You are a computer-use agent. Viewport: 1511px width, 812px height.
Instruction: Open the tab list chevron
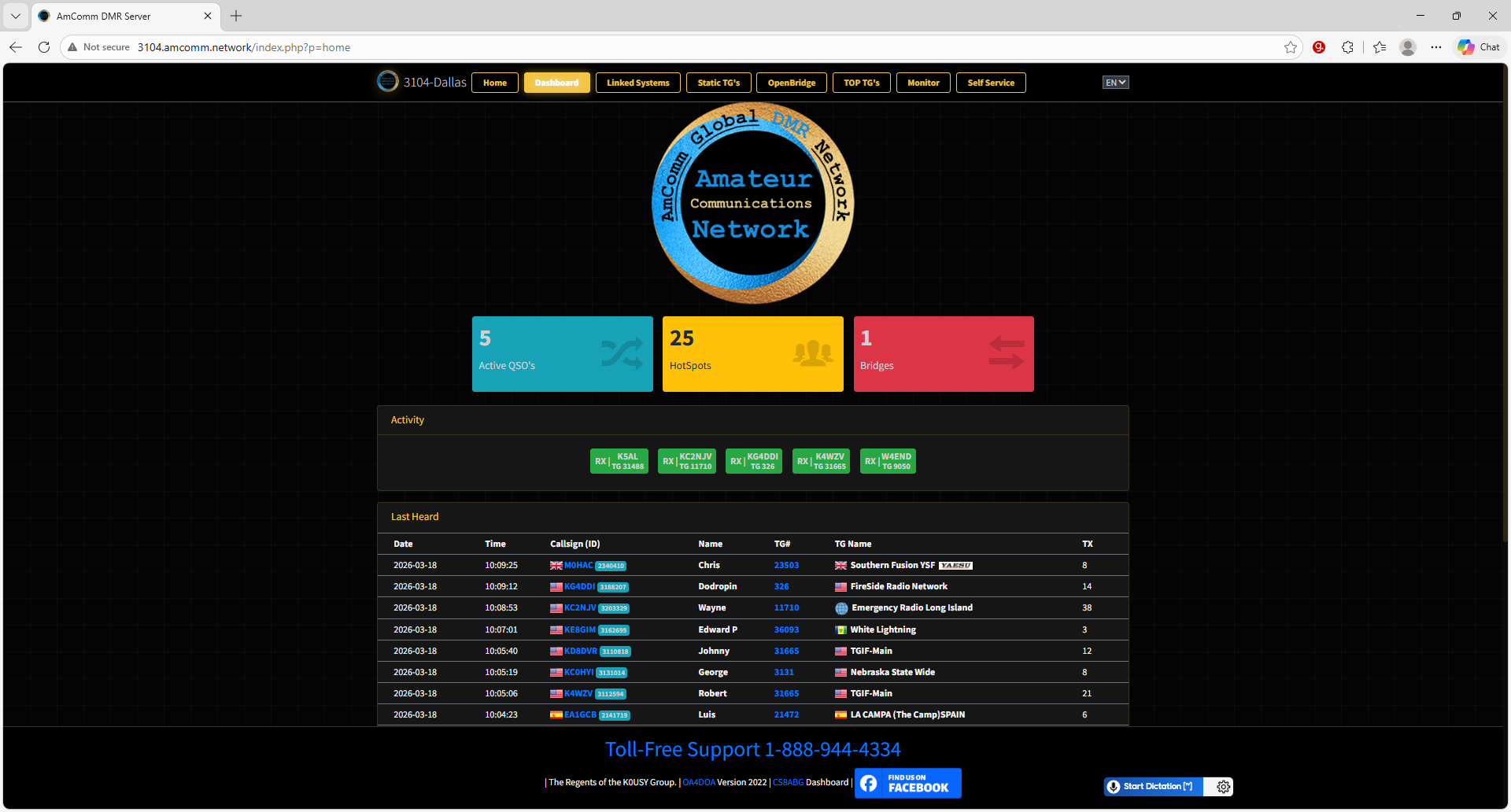coord(16,16)
